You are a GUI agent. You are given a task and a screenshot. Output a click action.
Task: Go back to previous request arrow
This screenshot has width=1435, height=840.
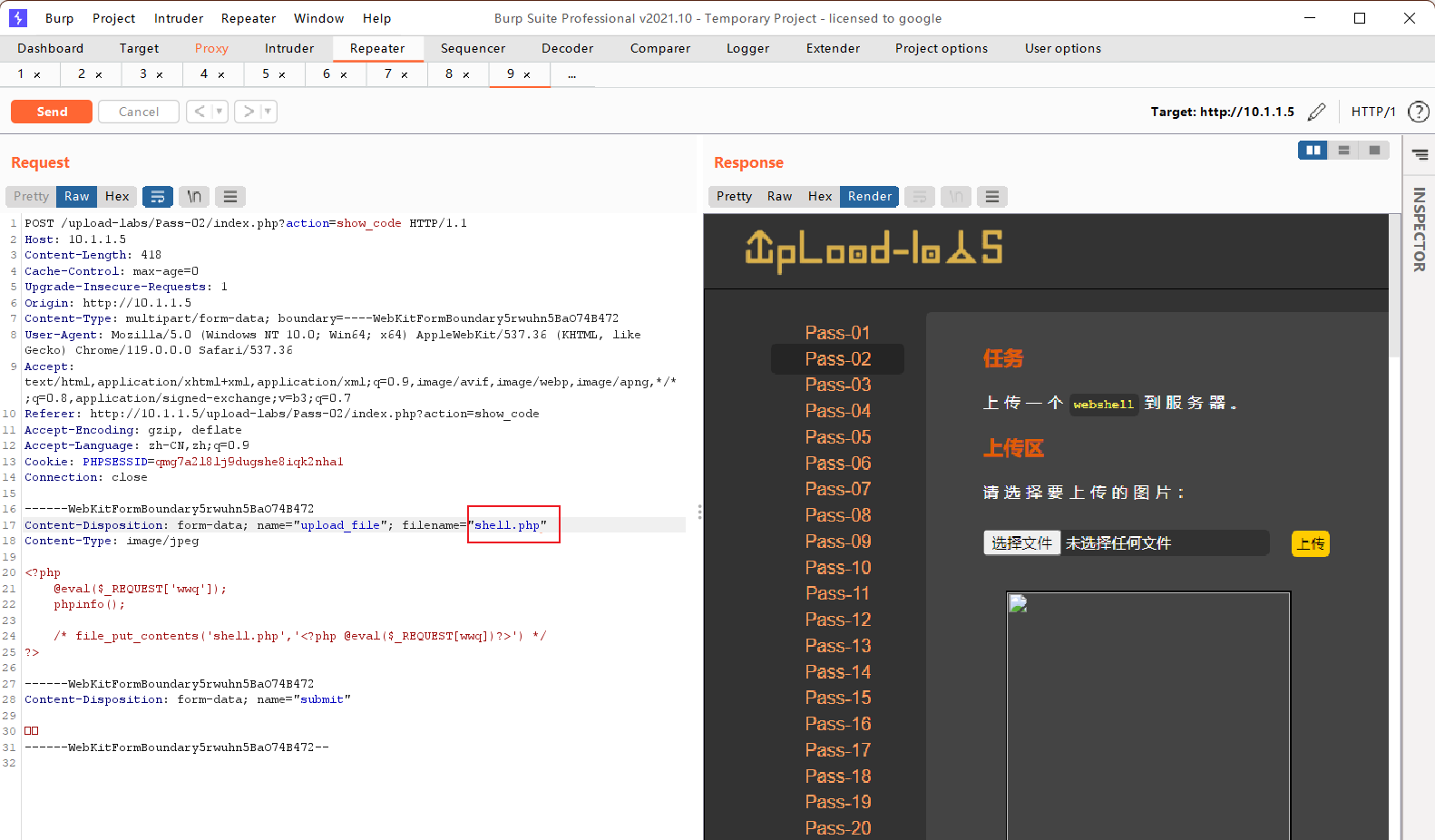pyautogui.click(x=200, y=112)
